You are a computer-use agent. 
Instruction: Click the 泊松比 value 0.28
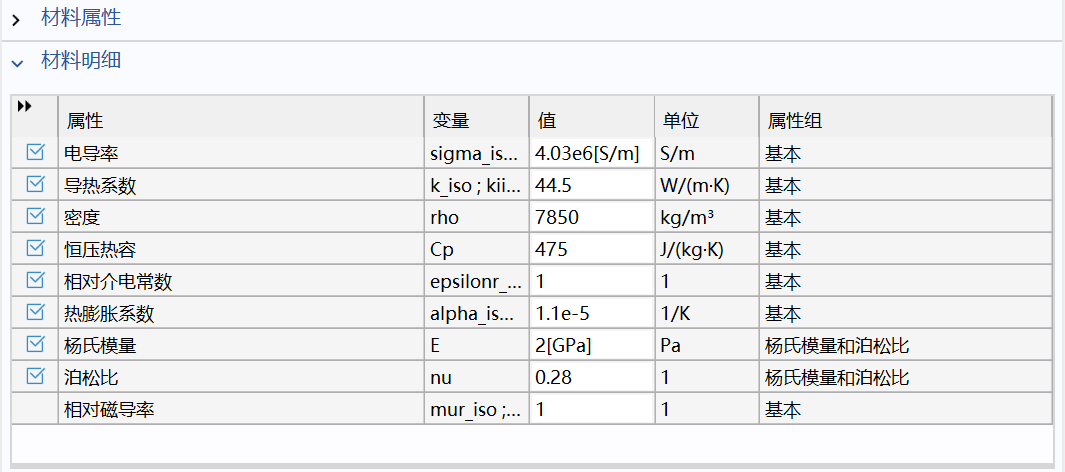[x=592, y=378]
